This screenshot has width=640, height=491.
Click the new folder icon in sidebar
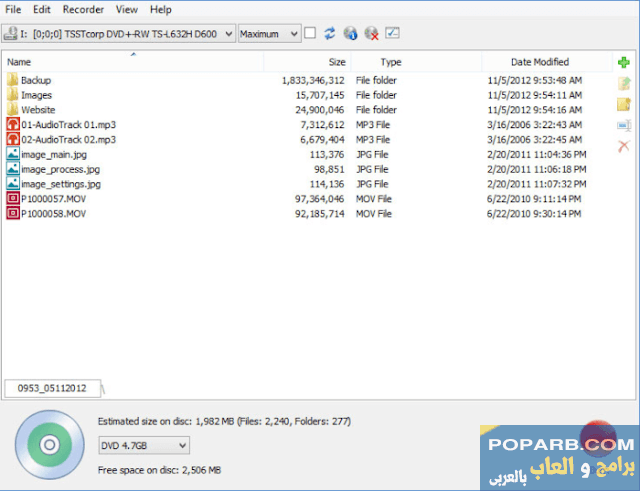[624, 104]
